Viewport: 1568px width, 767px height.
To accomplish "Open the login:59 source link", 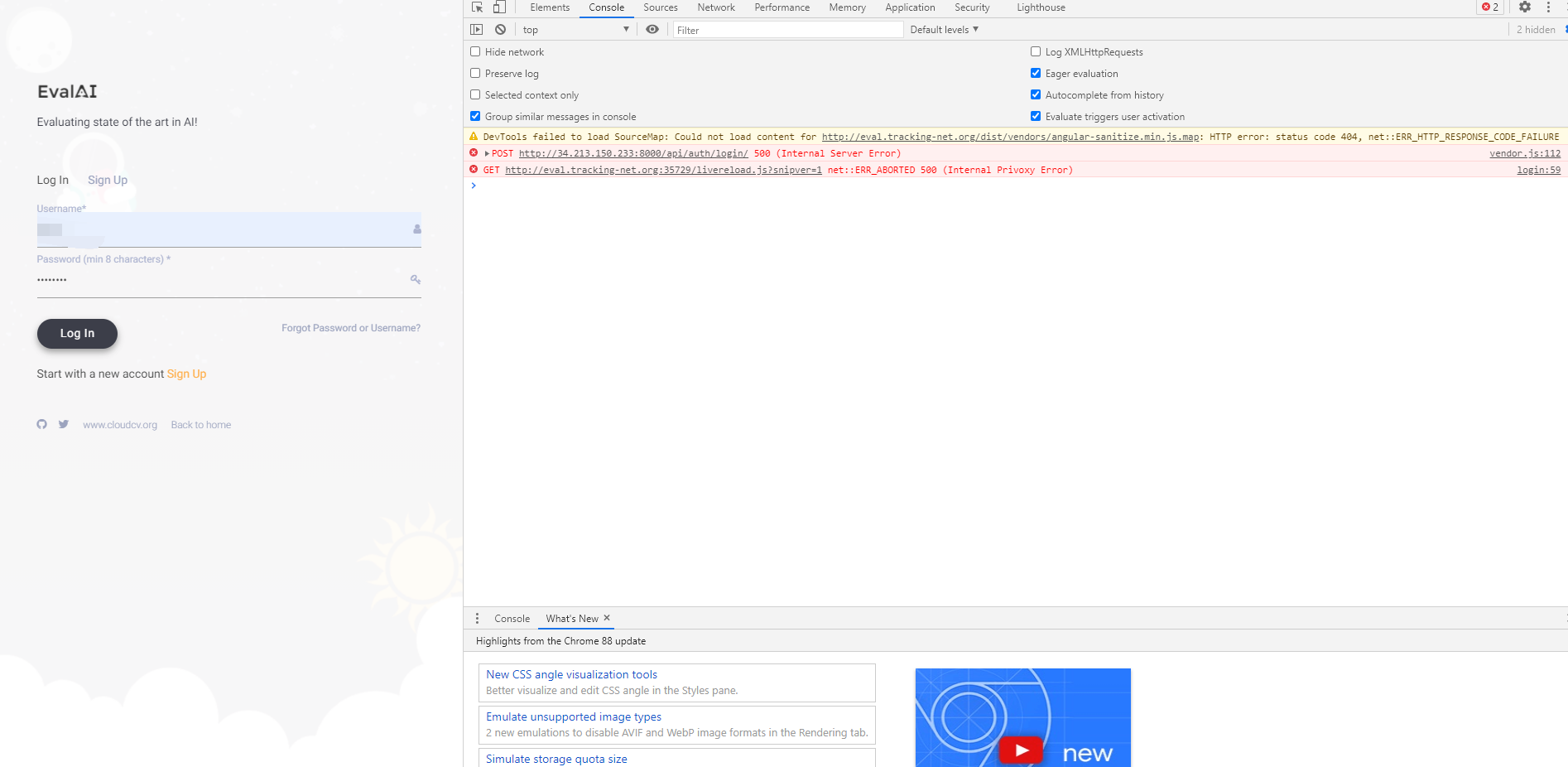I will [x=1538, y=170].
